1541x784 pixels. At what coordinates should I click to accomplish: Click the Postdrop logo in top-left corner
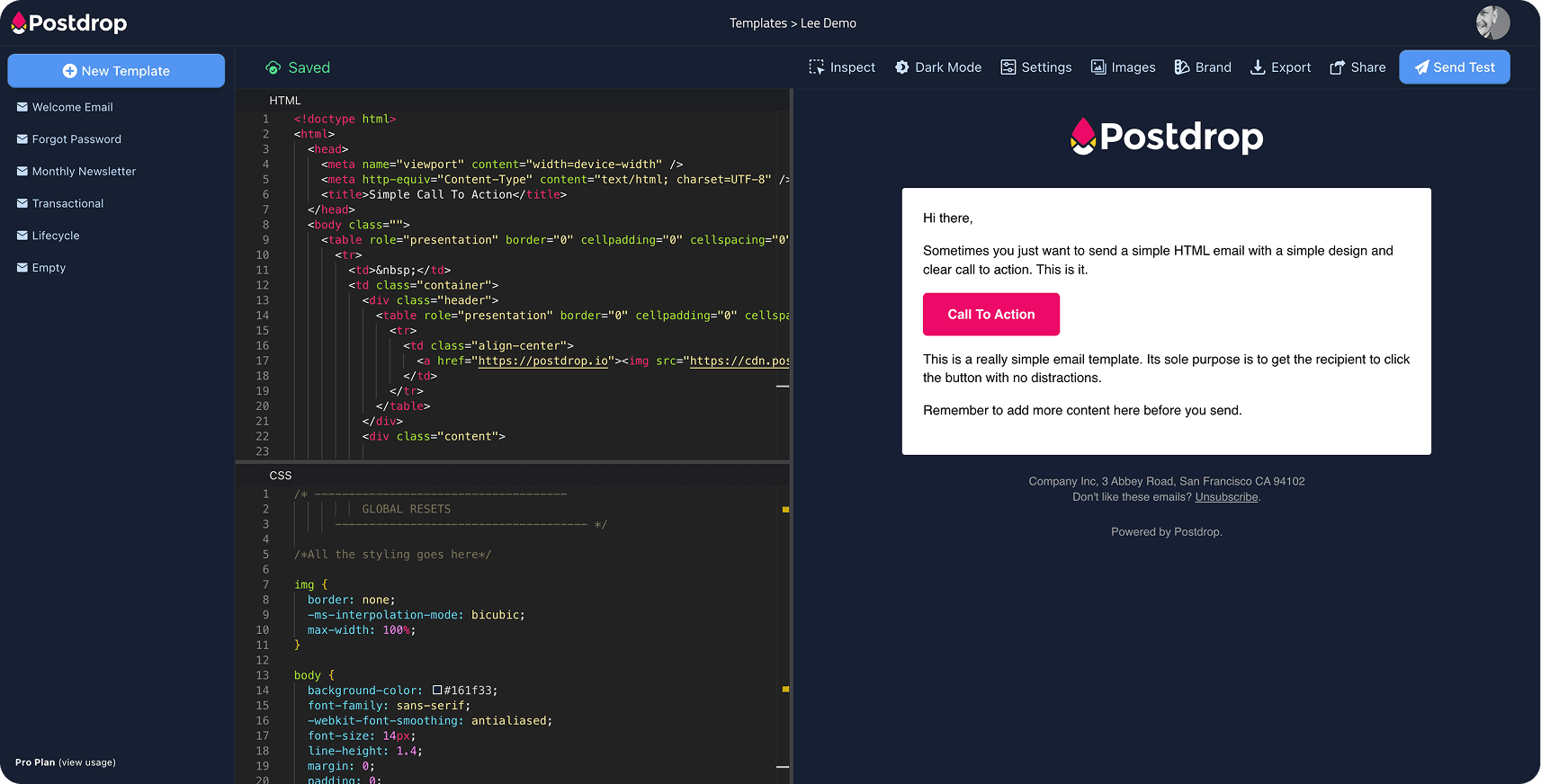(x=69, y=23)
